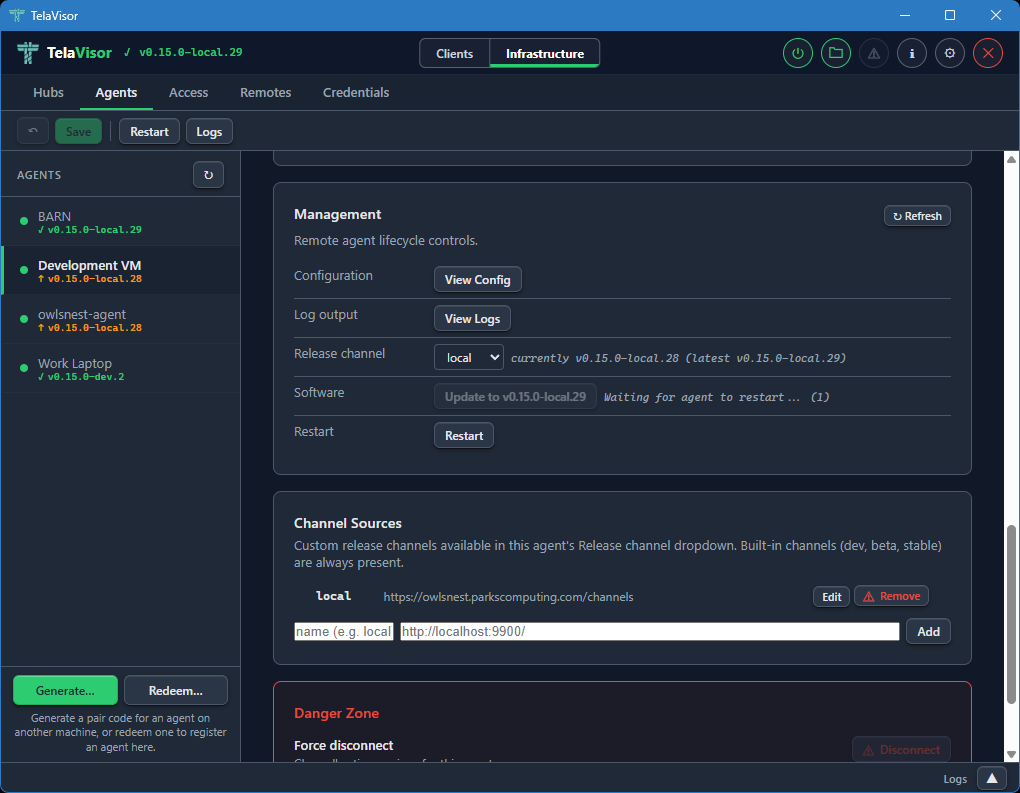Click the Logs label in status bar
The image size is (1020, 793).
pos(955,779)
